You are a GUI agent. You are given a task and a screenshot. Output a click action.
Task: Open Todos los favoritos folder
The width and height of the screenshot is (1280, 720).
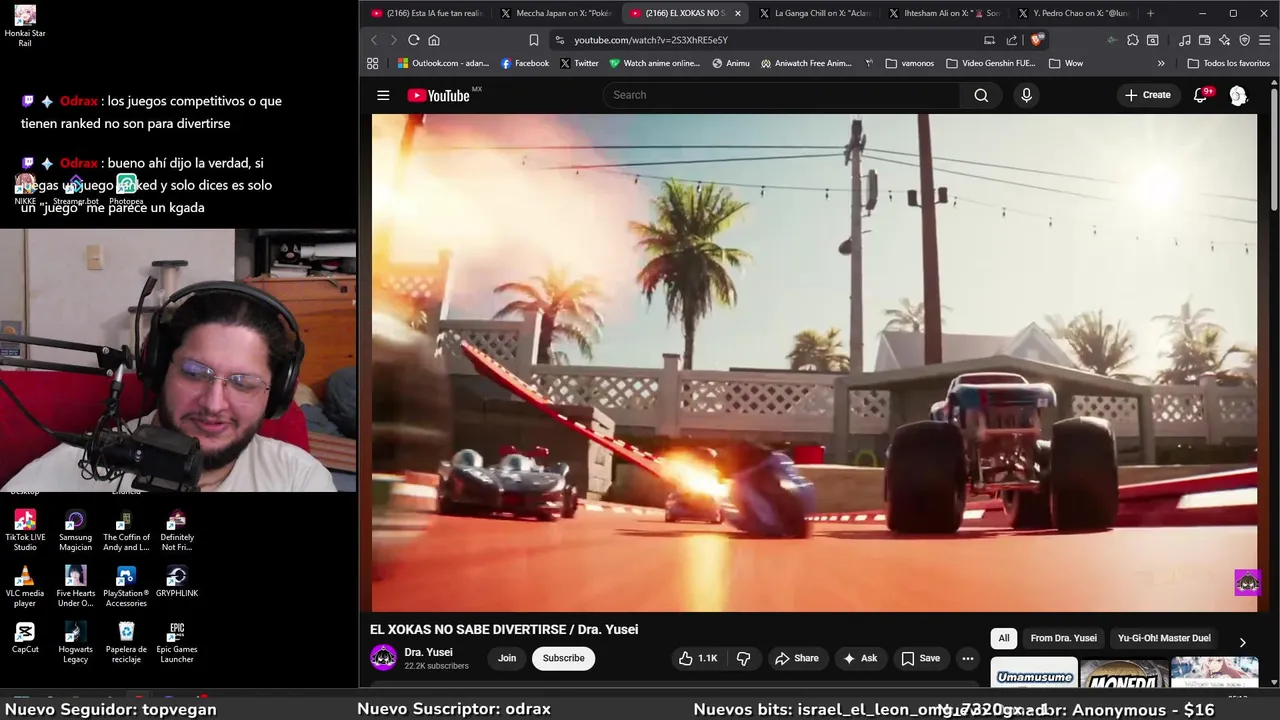(1228, 63)
